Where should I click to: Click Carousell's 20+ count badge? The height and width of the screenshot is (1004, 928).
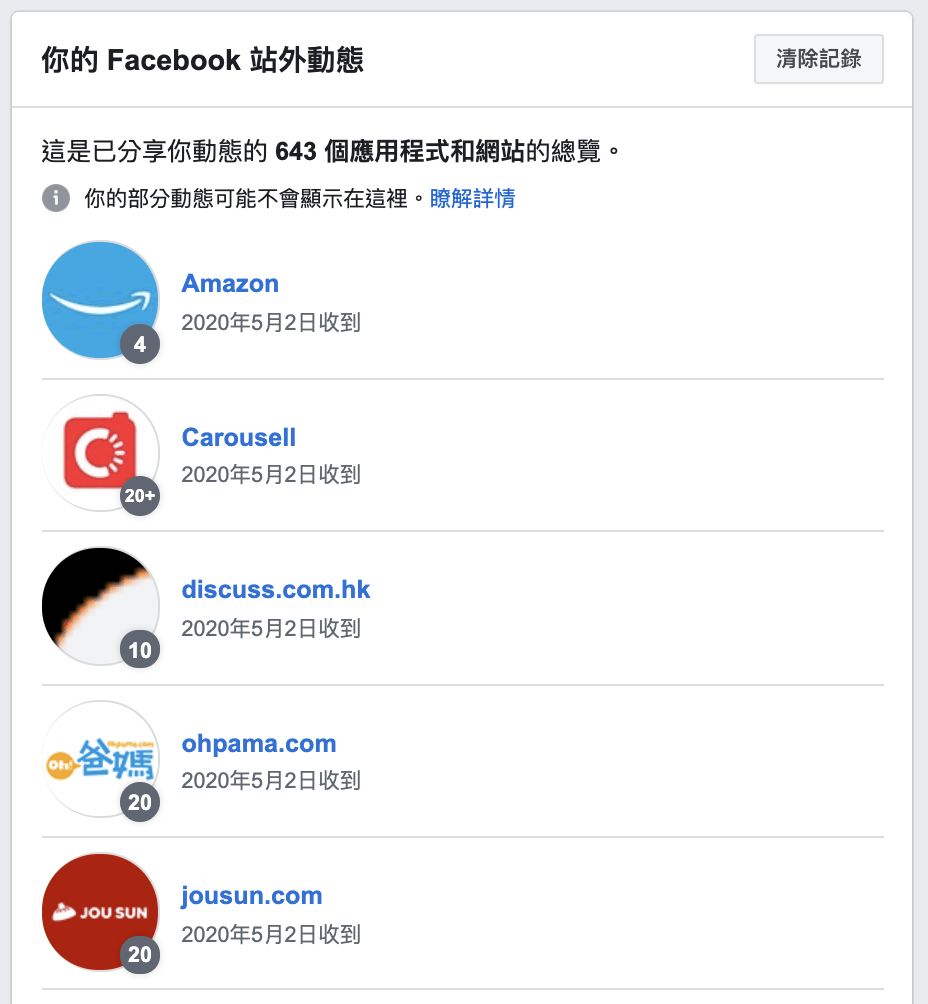[x=140, y=497]
